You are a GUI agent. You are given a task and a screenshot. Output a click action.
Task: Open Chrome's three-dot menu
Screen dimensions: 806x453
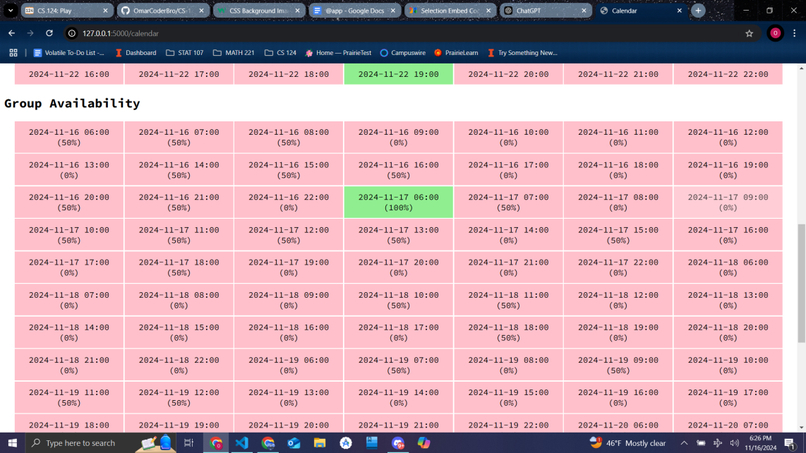coord(794,33)
